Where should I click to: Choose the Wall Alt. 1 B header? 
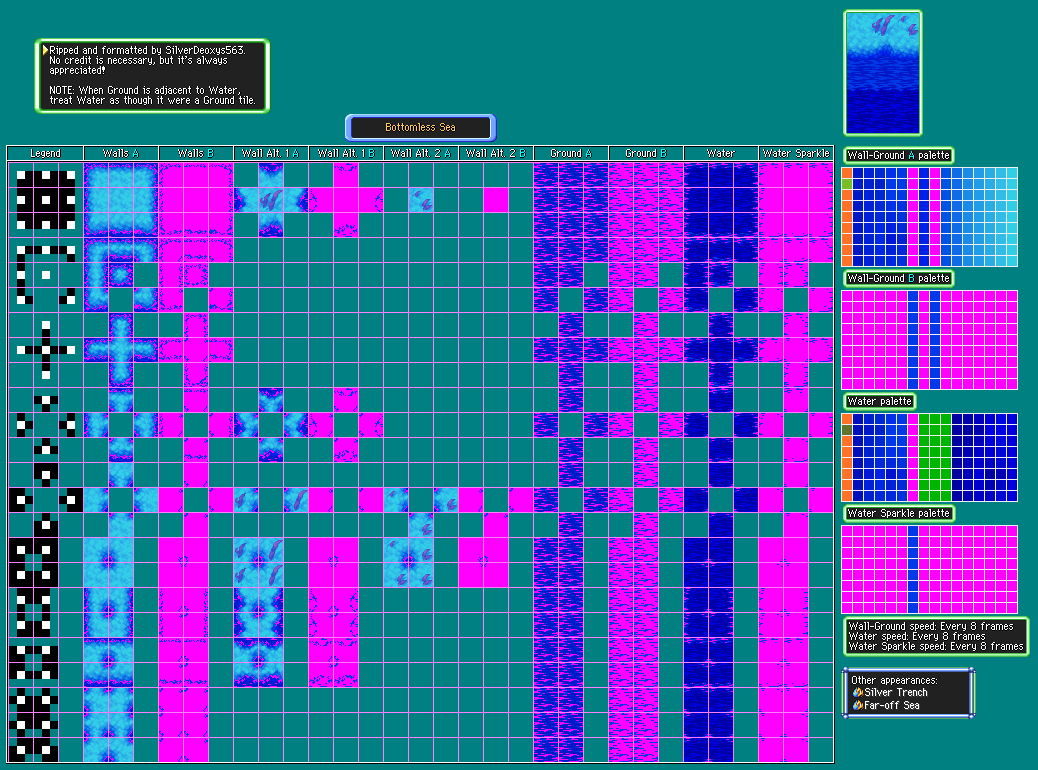tap(346, 153)
